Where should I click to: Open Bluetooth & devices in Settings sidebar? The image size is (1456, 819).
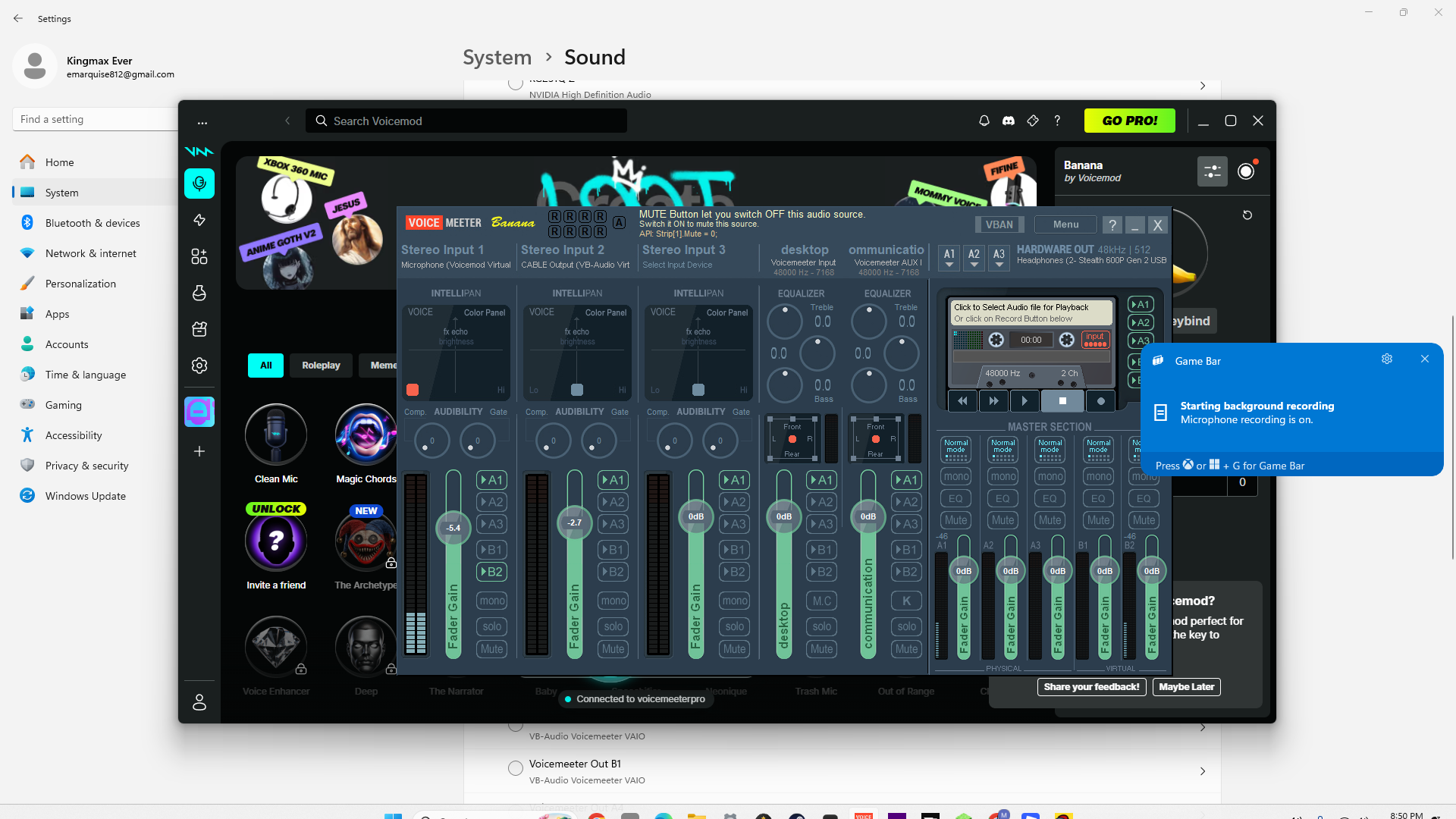point(93,223)
